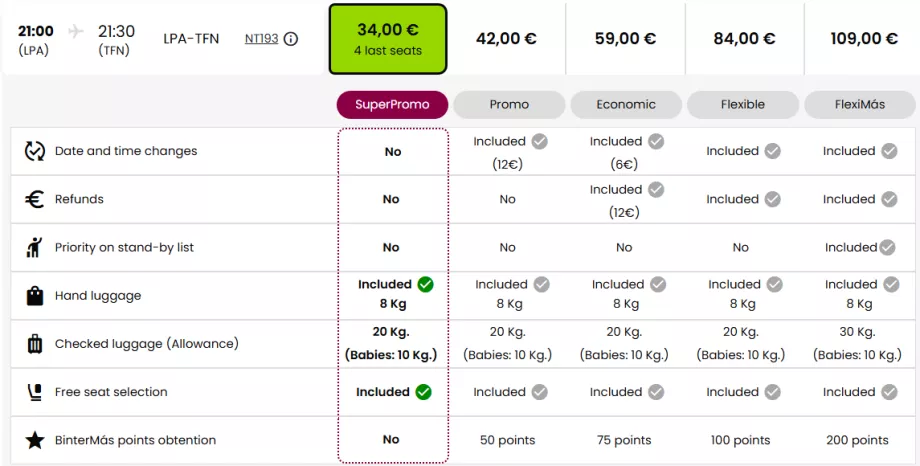Click the Free seat selection icon
This screenshot has height=466, width=920.
click(35, 392)
